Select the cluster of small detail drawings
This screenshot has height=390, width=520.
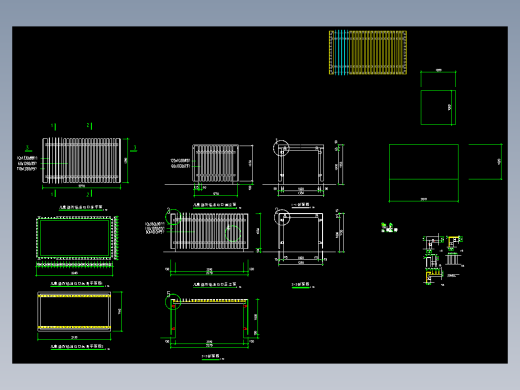click(442, 260)
